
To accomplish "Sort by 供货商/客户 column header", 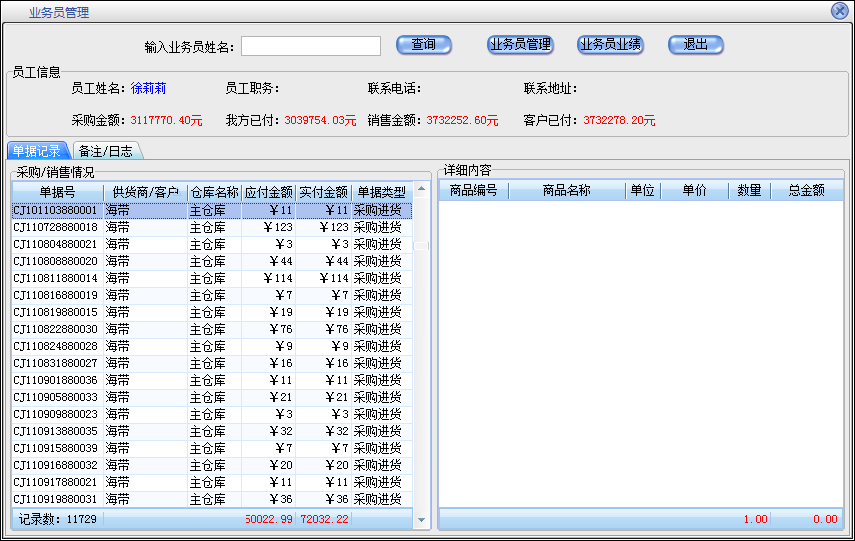I will coord(145,192).
